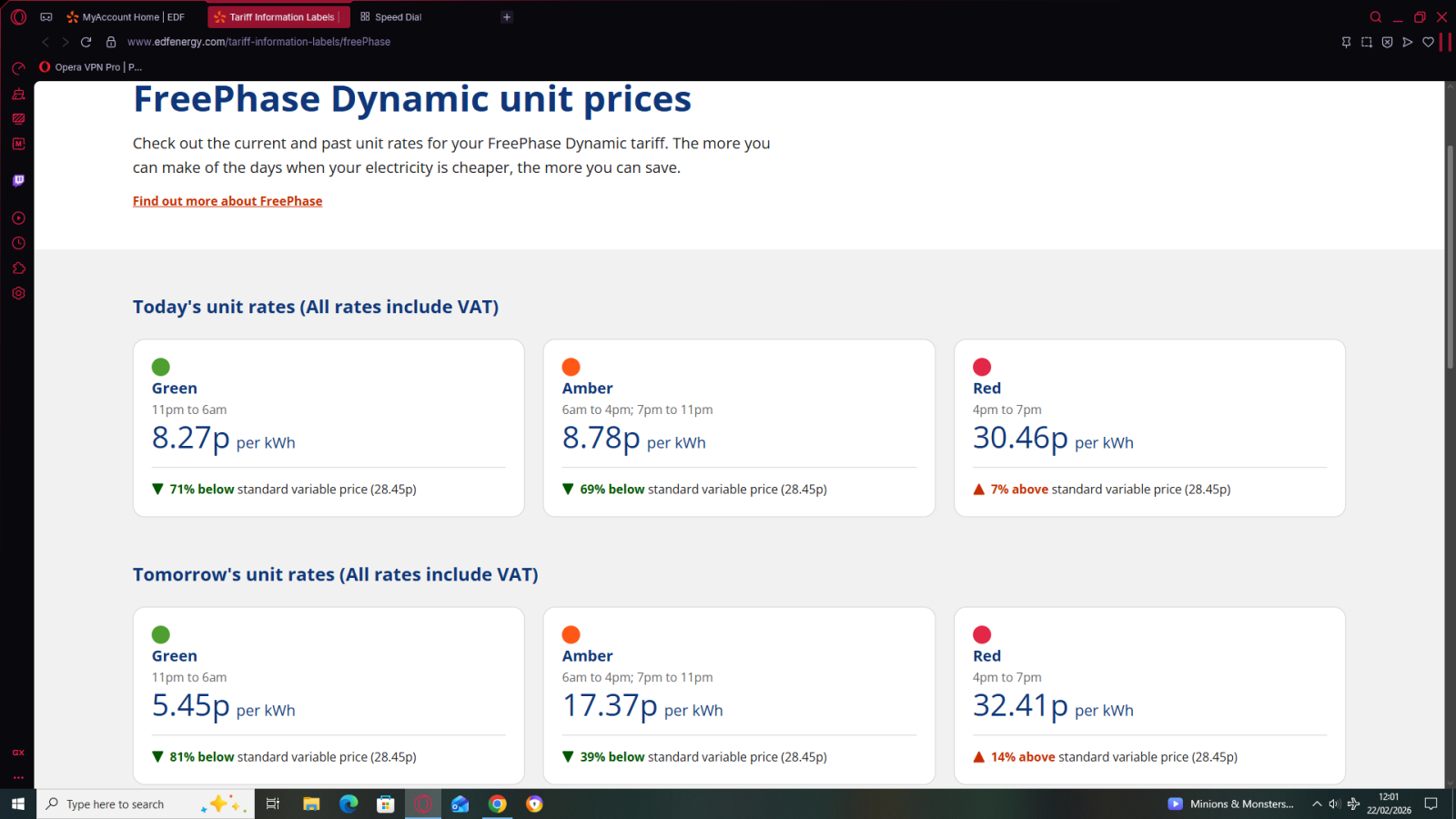Screen dimensions: 1456x819
Task: Open Opera VPN Pro bookmark
Action: click(x=91, y=67)
